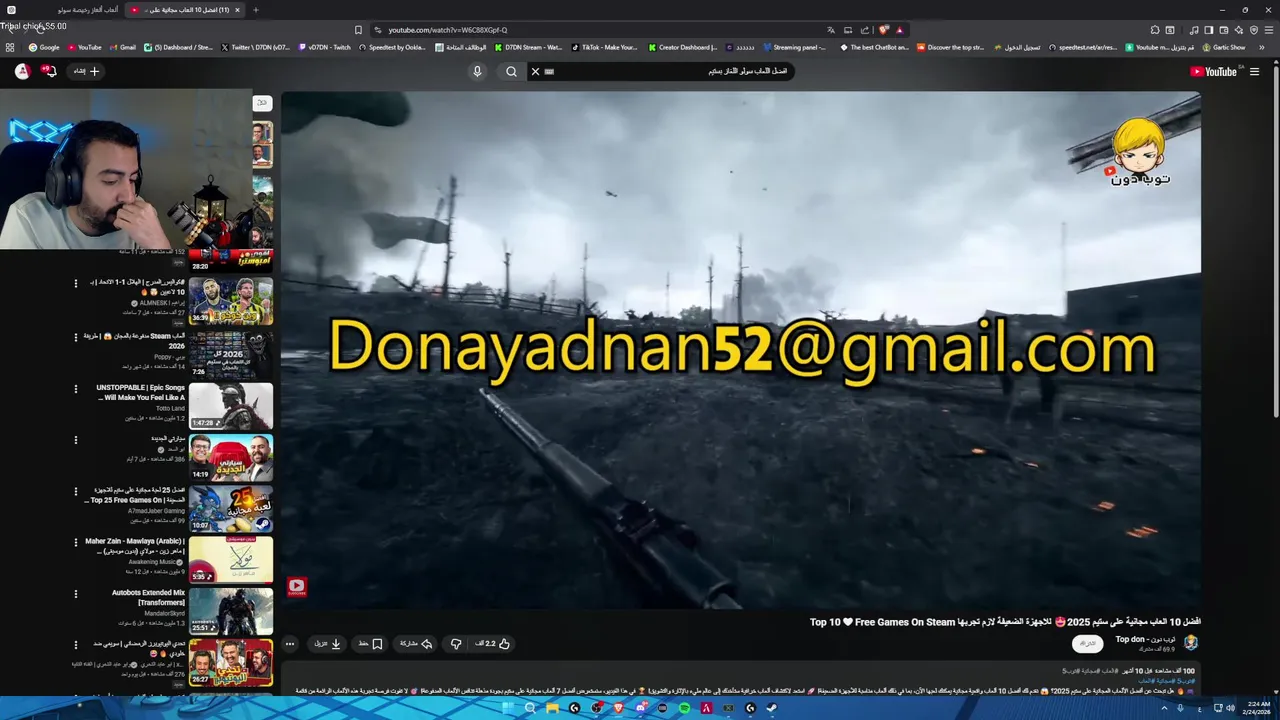1280x720 pixels.
Task: Click the main video player to pause
Action: tap(740, 350)
